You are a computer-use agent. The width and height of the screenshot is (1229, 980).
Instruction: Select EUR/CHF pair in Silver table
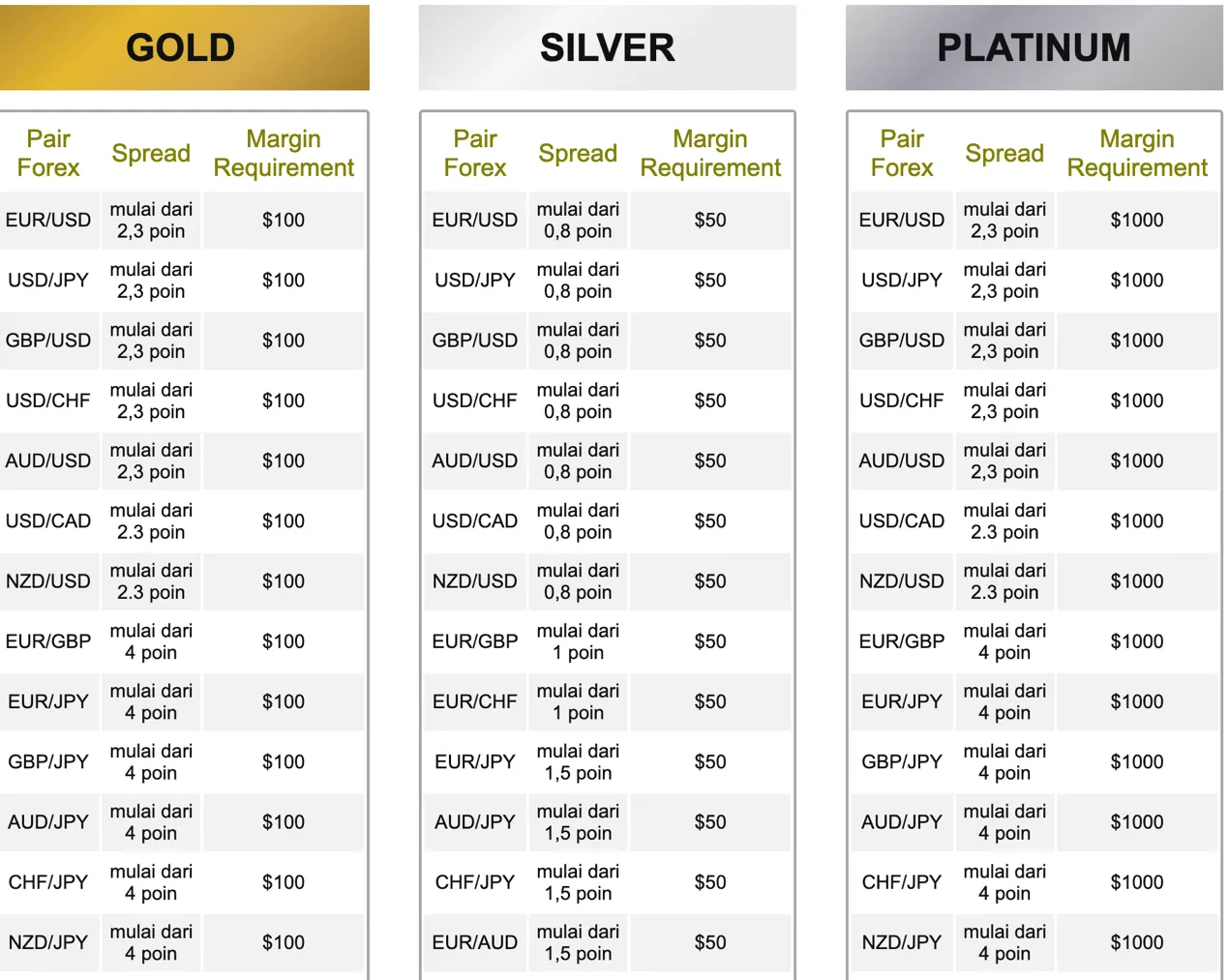click(x=475, y=701)
